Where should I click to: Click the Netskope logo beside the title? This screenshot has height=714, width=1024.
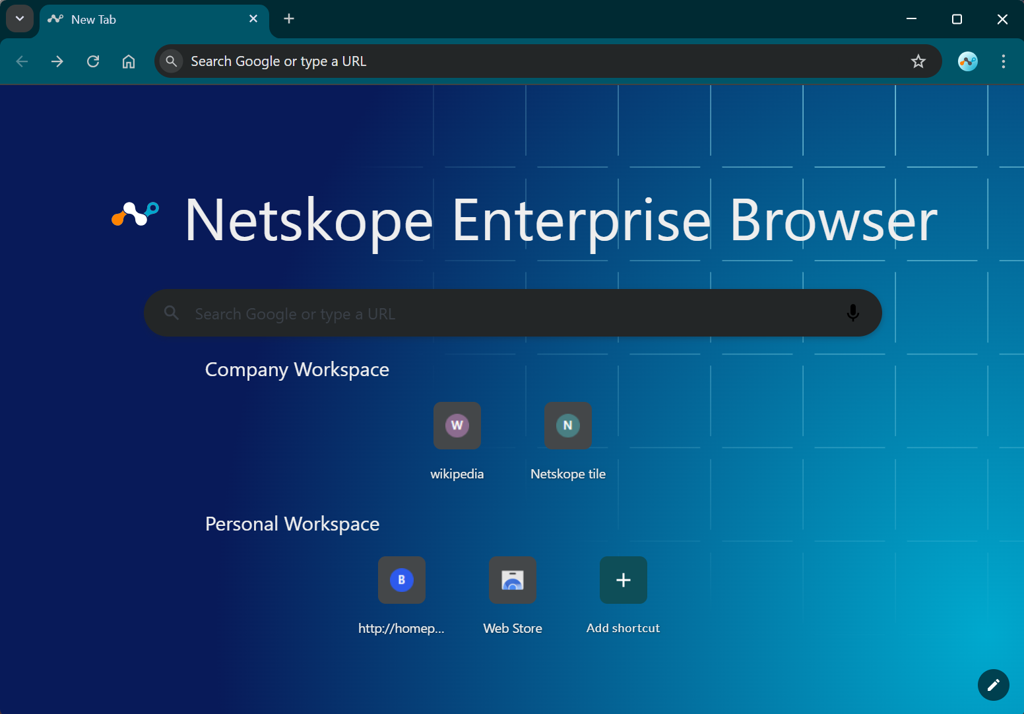coord(135,214)
